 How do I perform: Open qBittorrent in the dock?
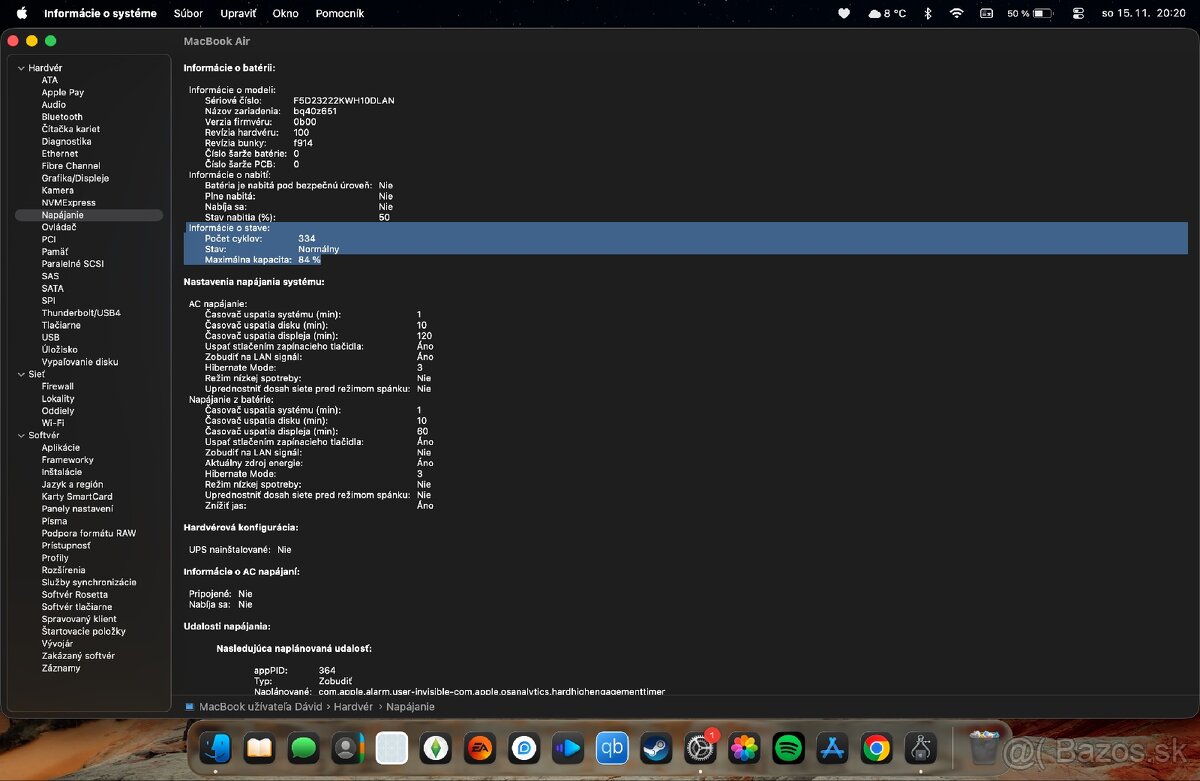(x=612, y=748)
